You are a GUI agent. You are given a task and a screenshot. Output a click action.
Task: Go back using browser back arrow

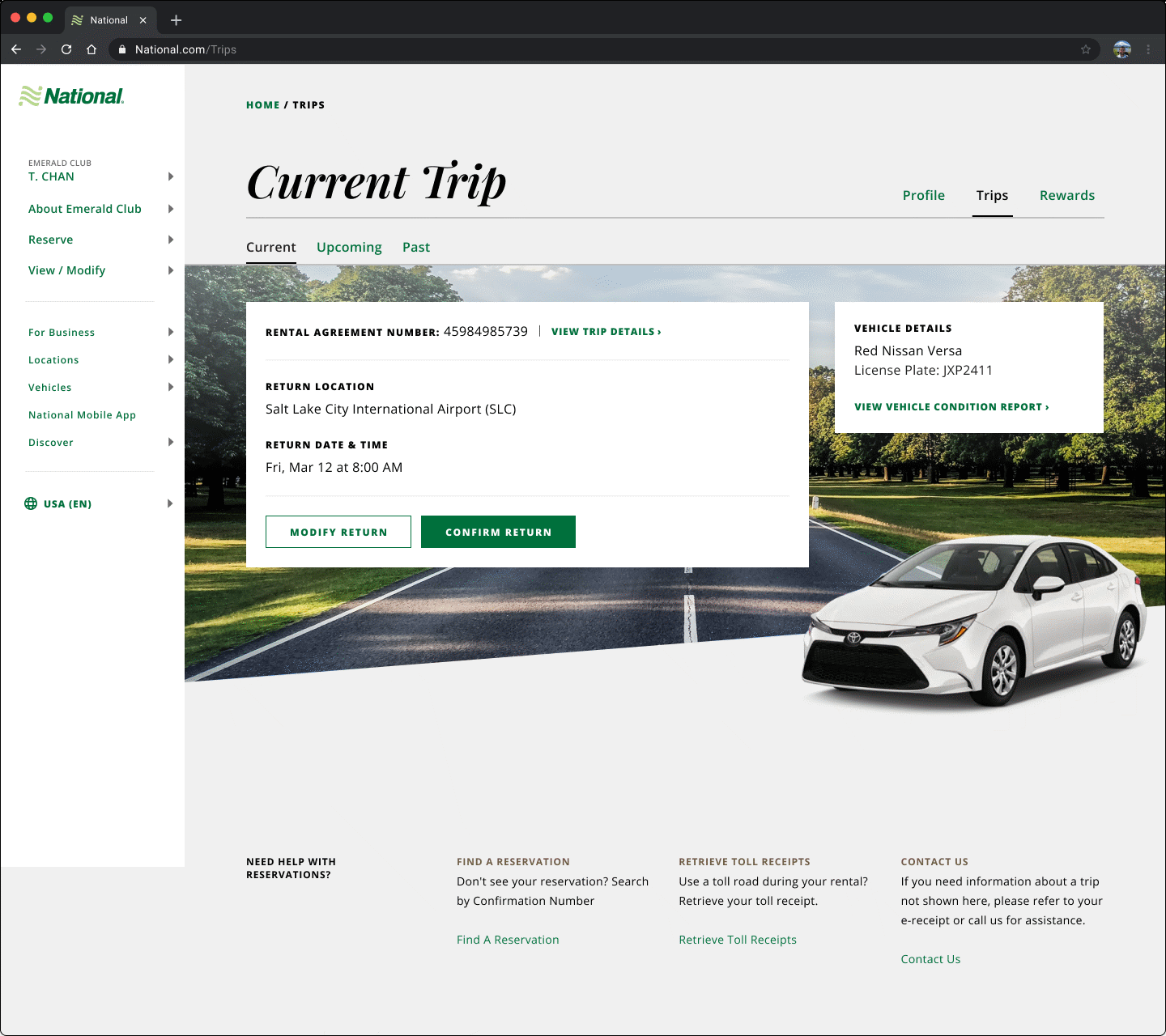[x=16, y=49]
